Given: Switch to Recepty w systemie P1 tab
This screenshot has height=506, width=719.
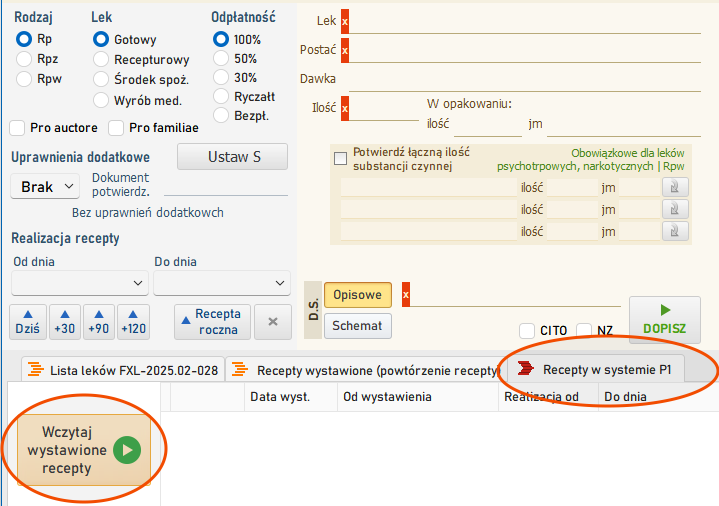Looking at the screenshot, I should coord(596,369).
